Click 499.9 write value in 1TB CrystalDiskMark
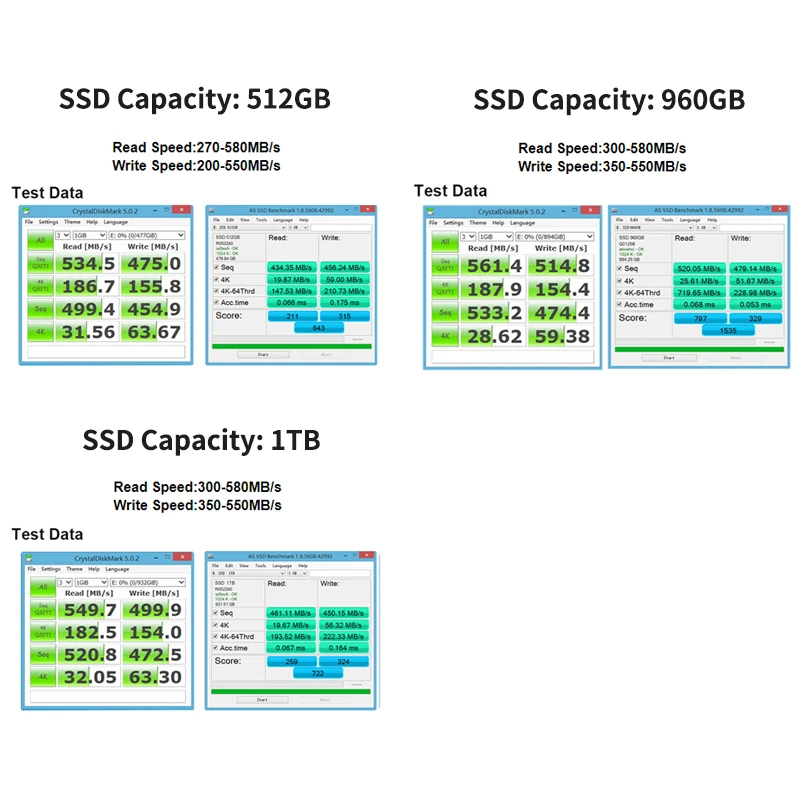This screenshot has height=800, width=800. click(x=155, y=609)
